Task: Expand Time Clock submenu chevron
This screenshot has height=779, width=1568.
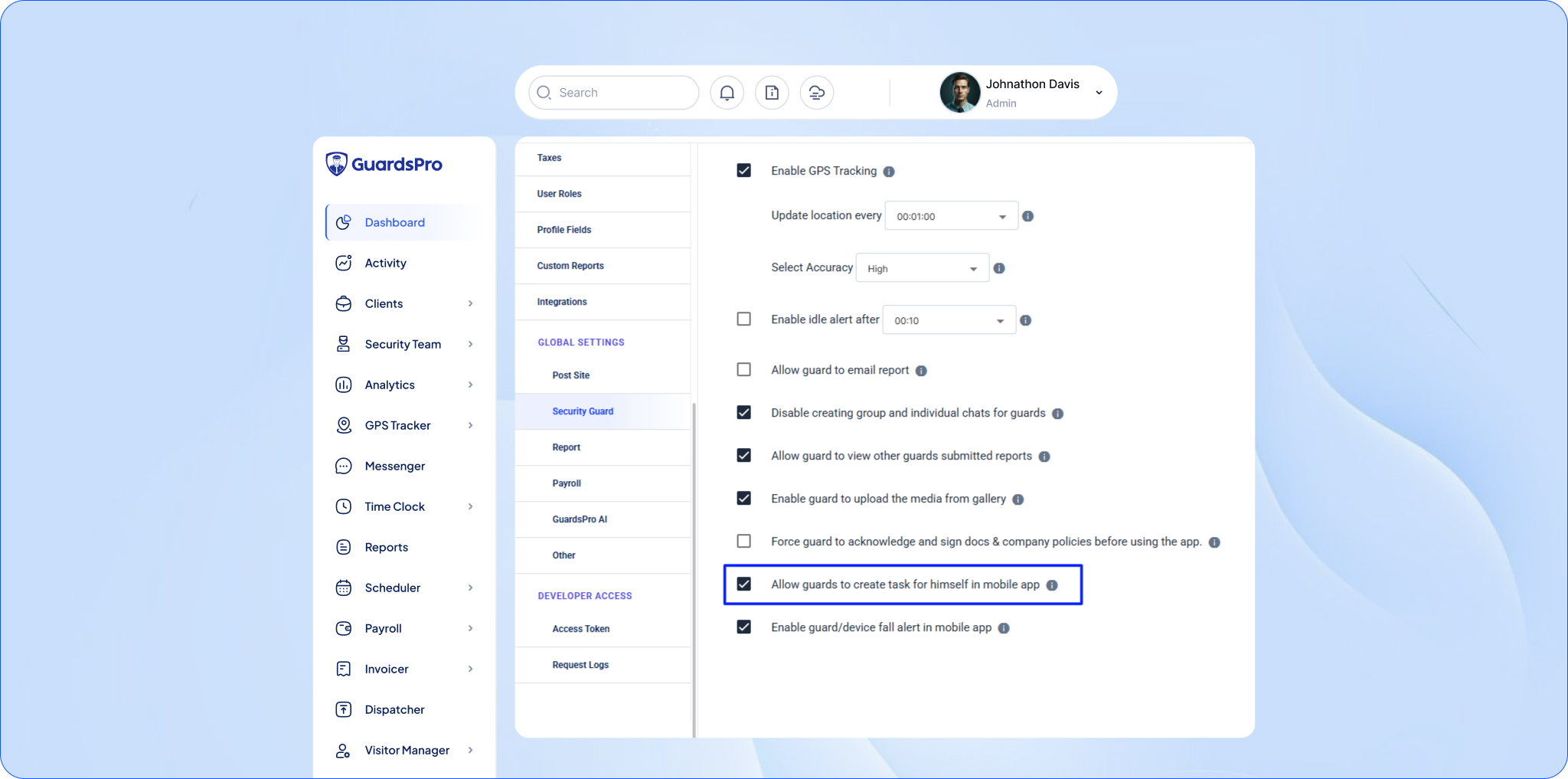Action: pyautogui.click(x=471, y=506)
